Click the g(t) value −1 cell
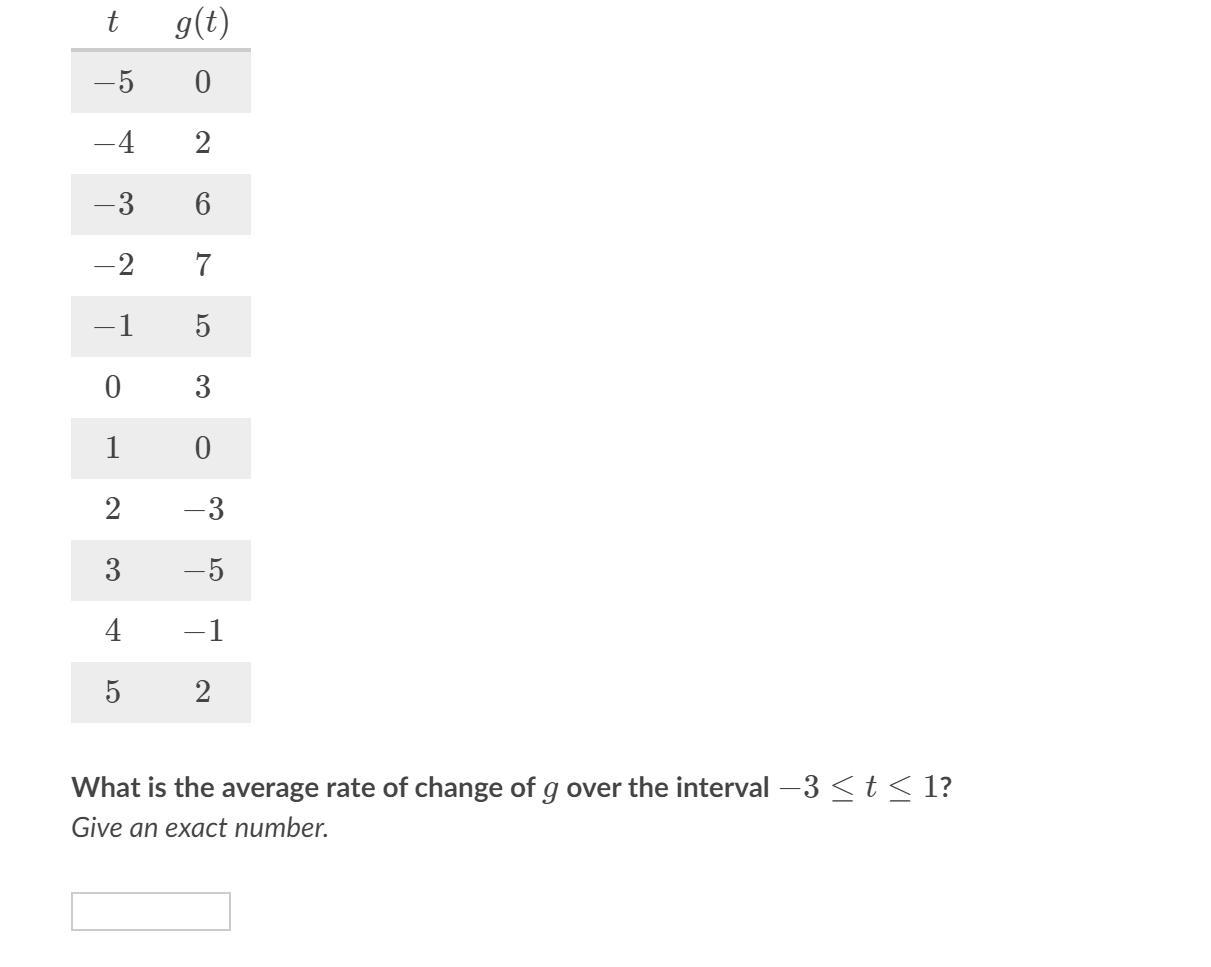Image resolution: width=1211 pixels, height=967 pixels. [x=202, y=631]
